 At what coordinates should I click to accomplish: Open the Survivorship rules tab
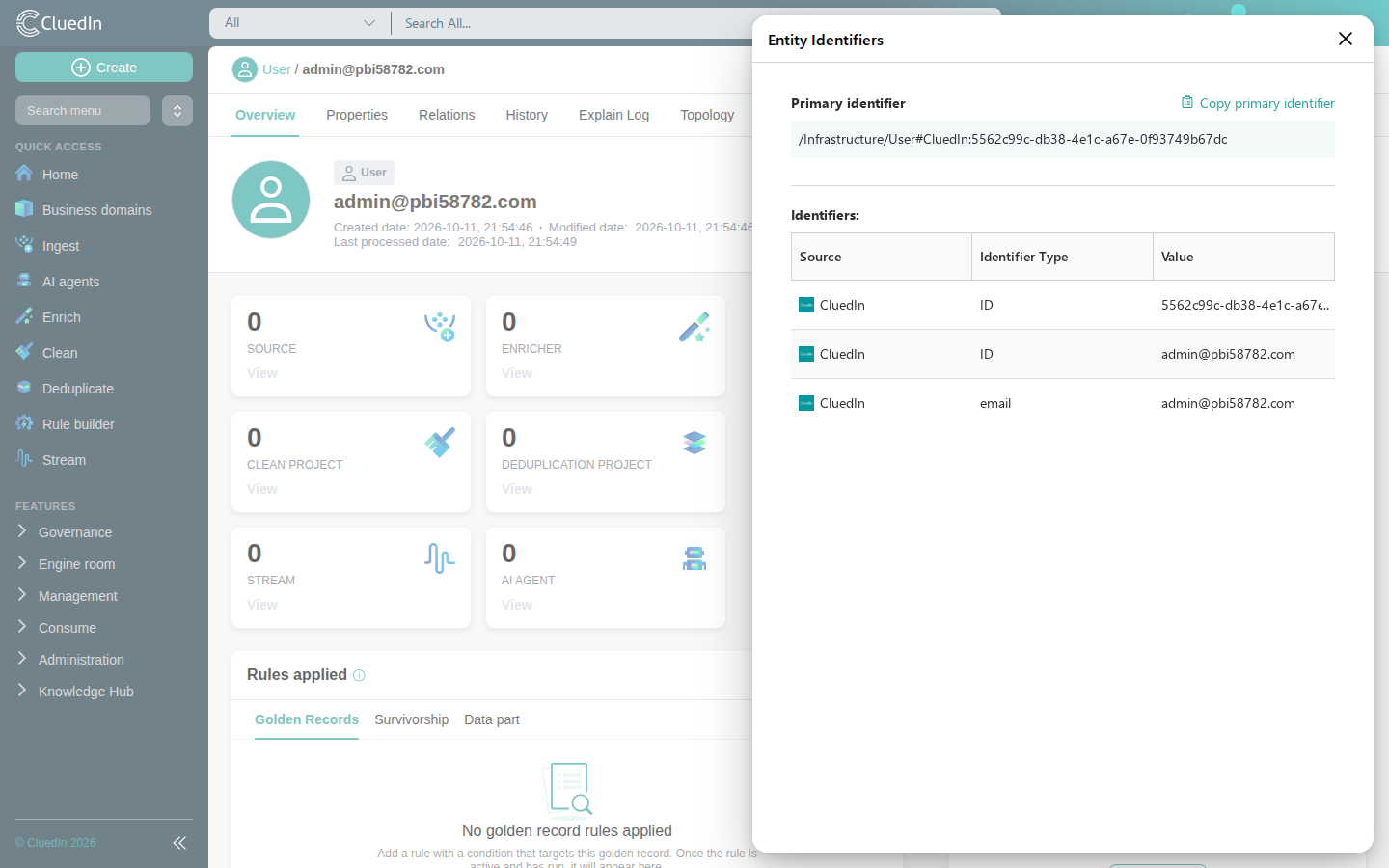(x=412, y=719)
